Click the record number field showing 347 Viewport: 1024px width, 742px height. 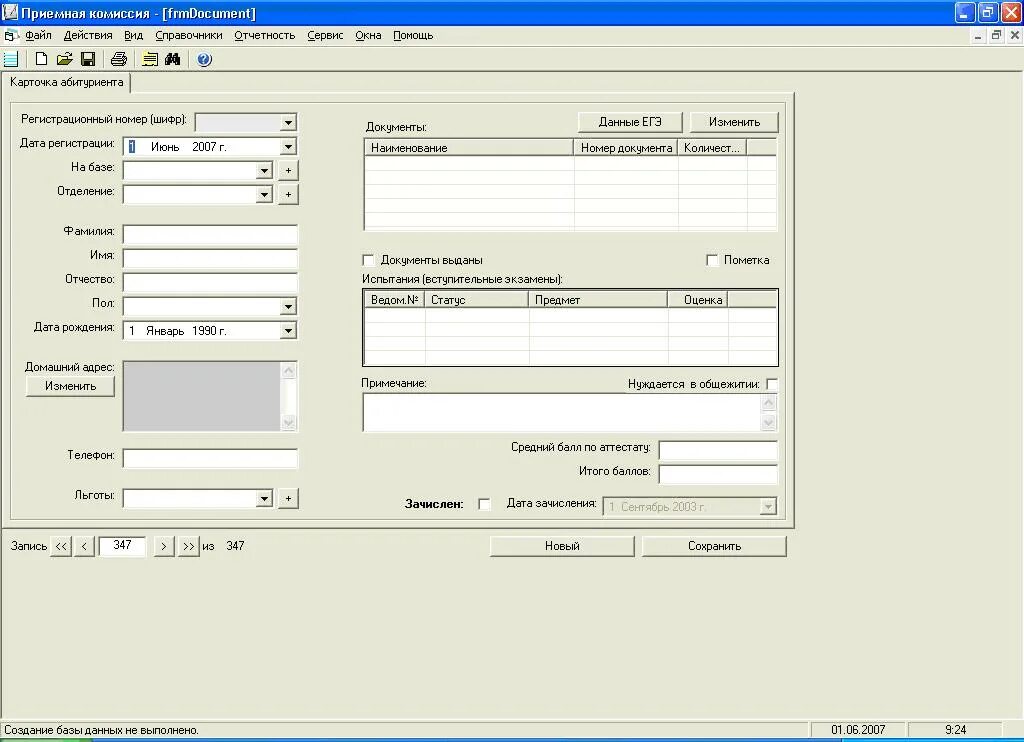click(122, 545)
